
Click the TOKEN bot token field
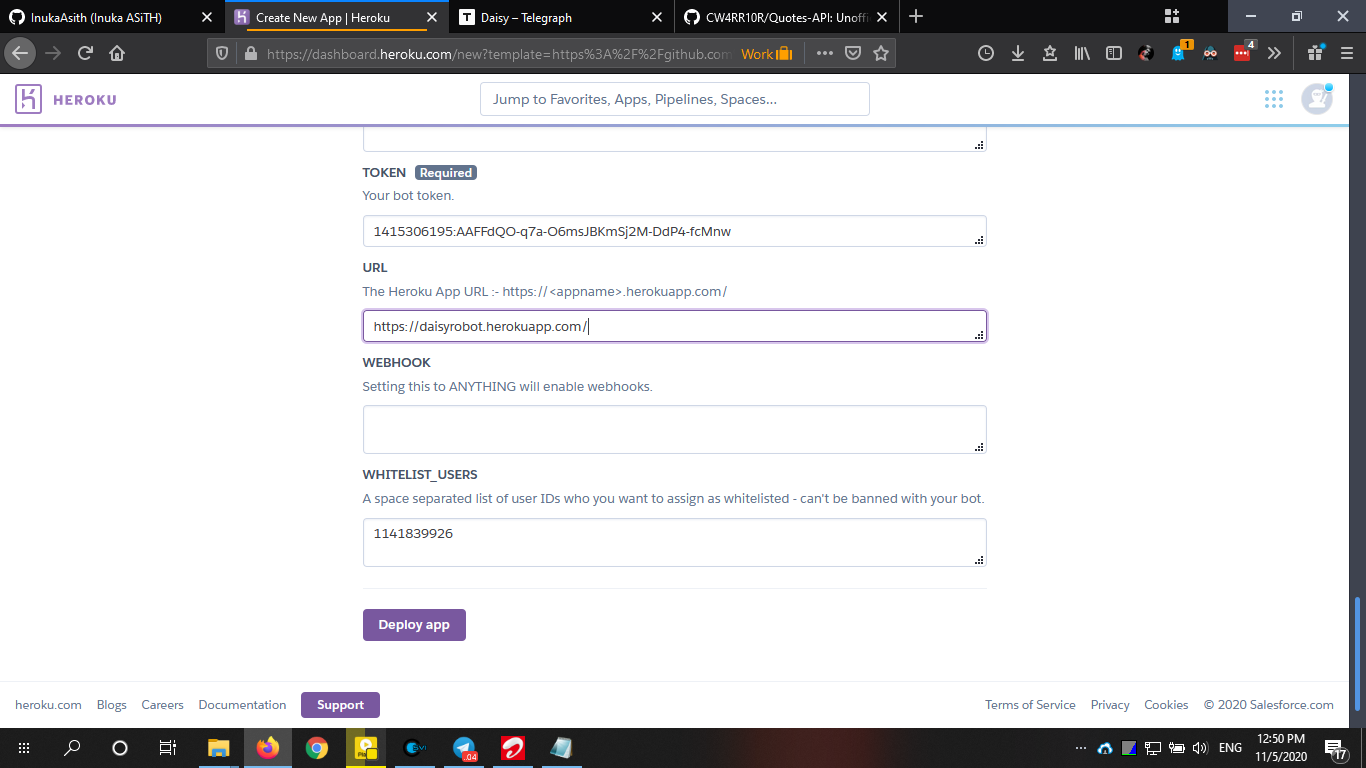point(674,231)
